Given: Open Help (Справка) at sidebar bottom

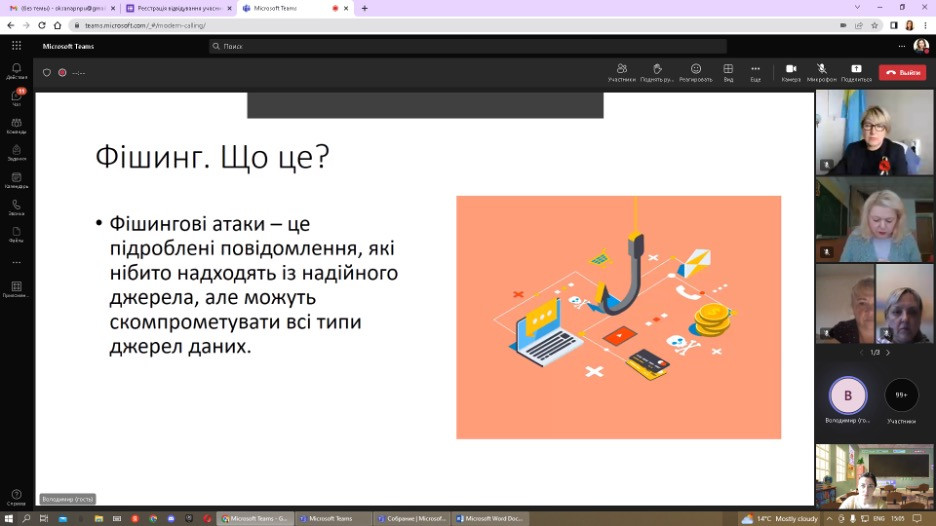Looking at the screenshot, I should [x=16, y=497].
